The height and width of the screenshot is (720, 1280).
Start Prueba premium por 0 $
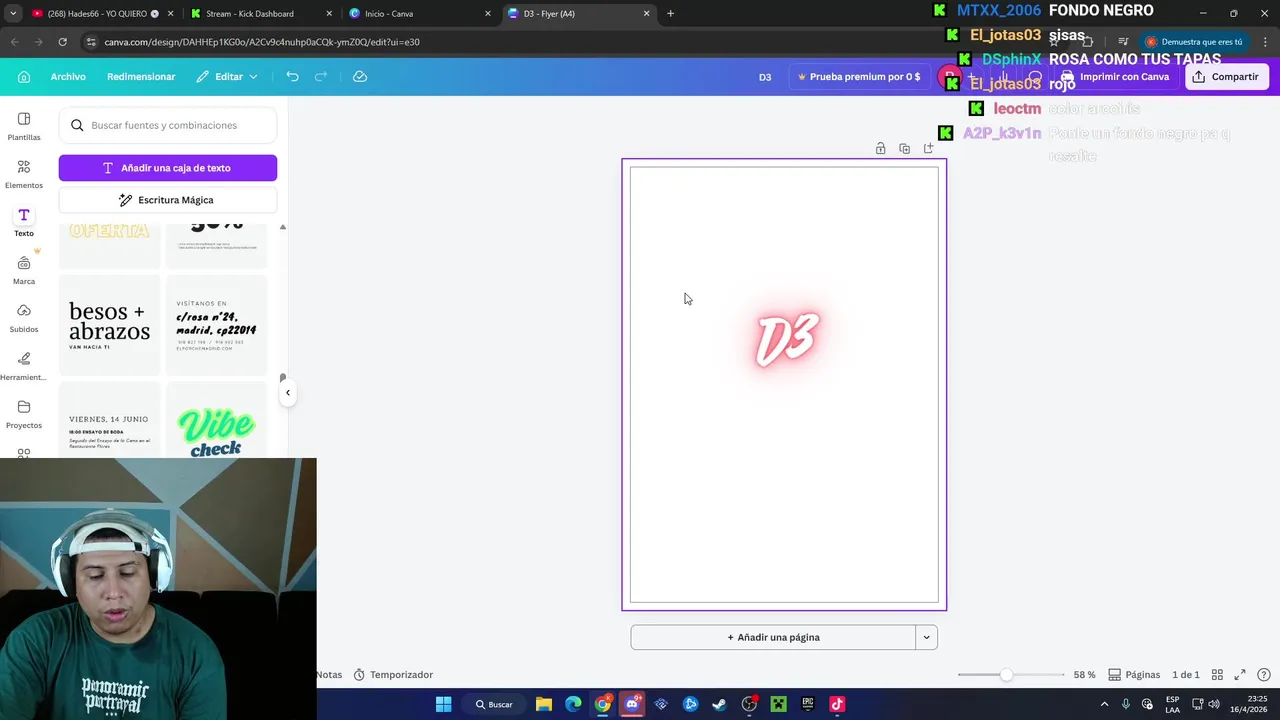click(x=858, y=77)
